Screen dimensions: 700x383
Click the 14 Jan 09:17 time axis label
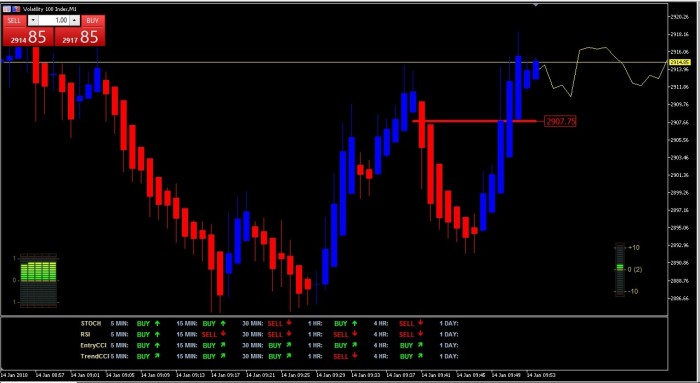pos(225,375)
